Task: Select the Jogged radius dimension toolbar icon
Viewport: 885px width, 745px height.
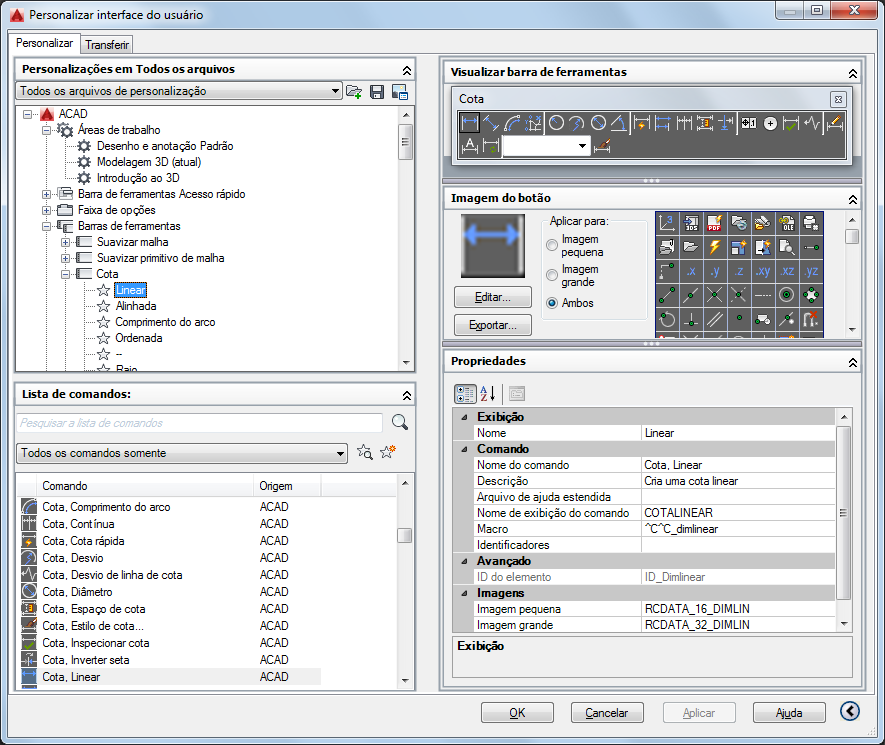Action: [x=577, y=123]
